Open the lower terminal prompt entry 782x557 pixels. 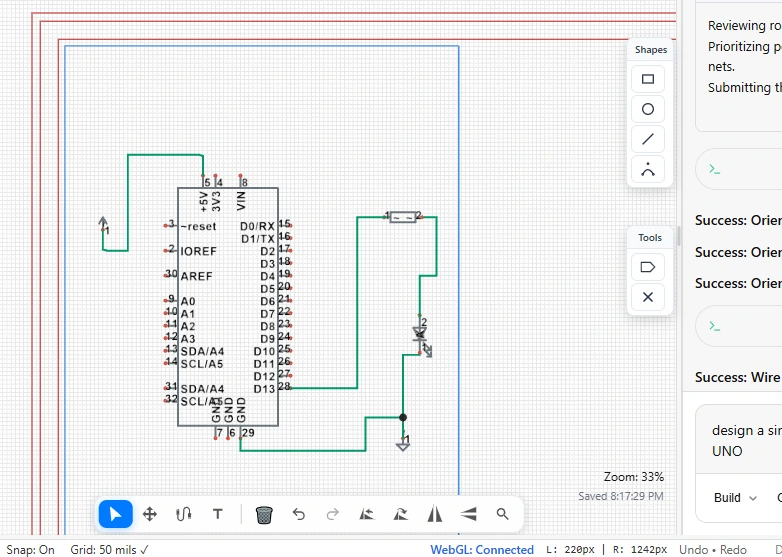[738, 326]
